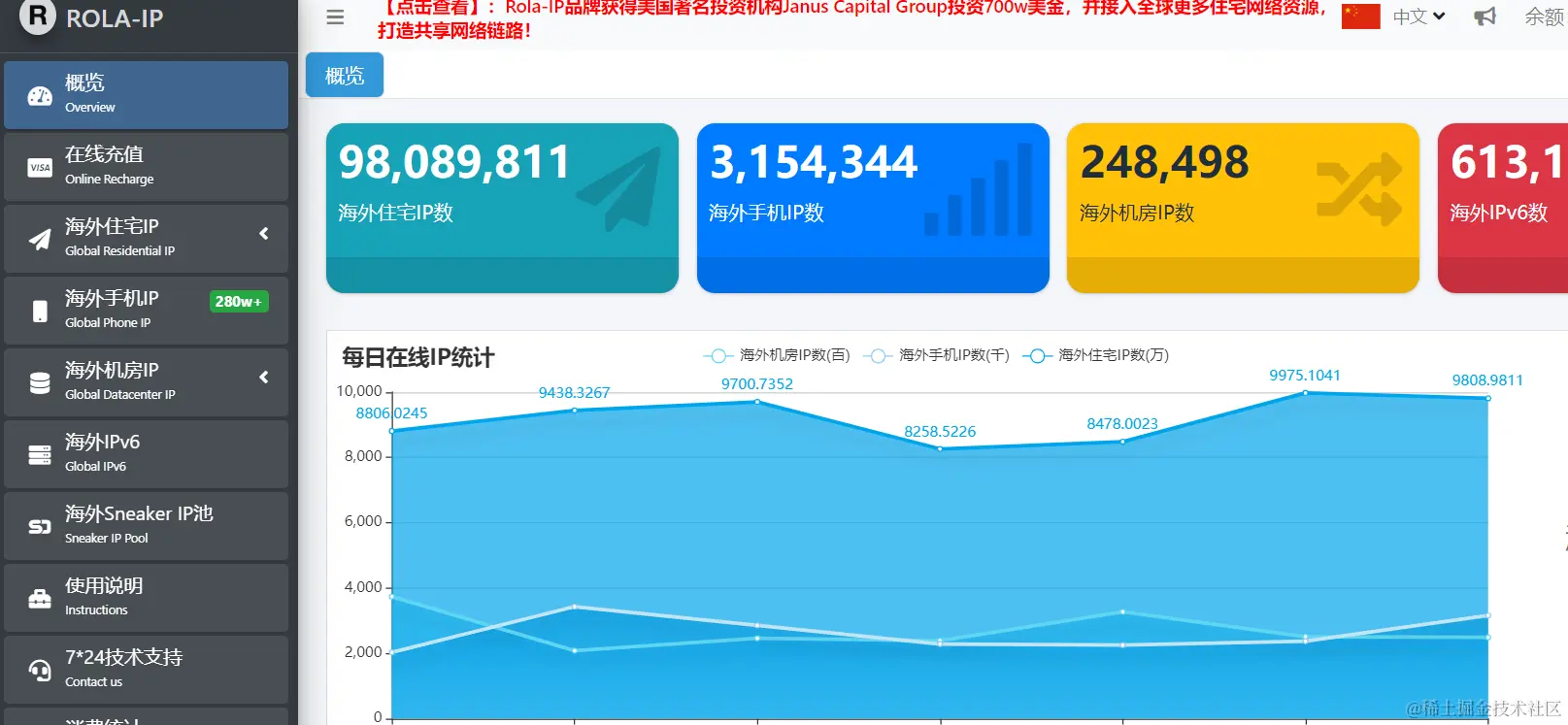Click the 8478.0023 chart value label

click(1122, 423)
